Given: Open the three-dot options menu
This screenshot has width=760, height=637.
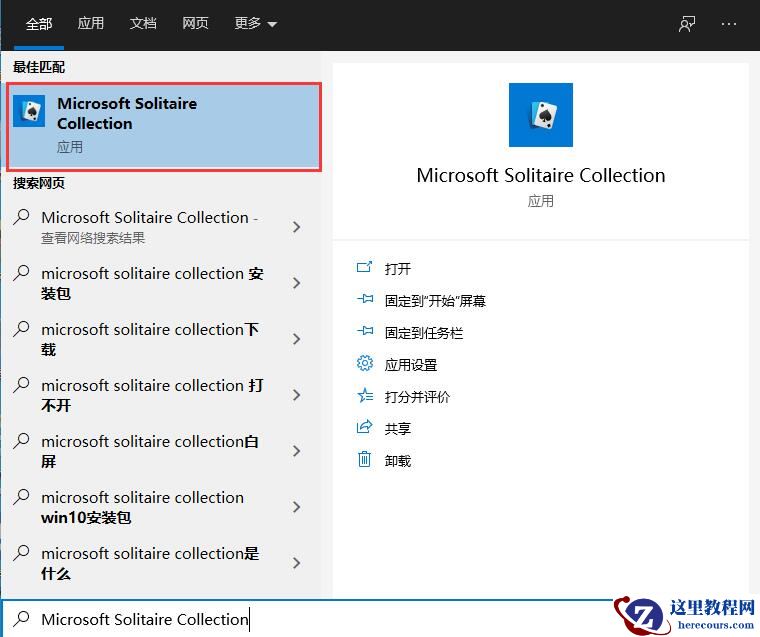Looking at the screenshot, I should point(728,24).
